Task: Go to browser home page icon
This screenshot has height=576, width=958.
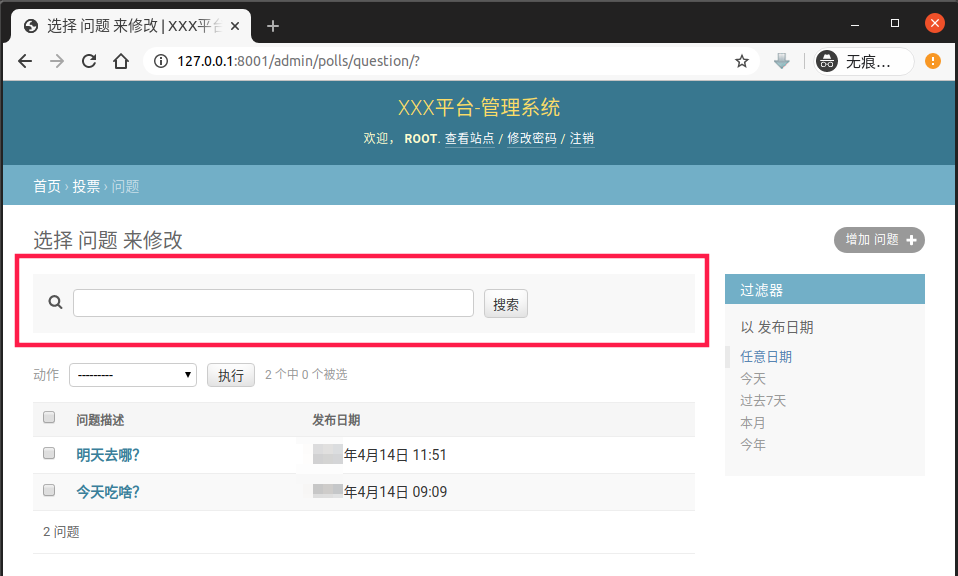Action: coord(121,61)
